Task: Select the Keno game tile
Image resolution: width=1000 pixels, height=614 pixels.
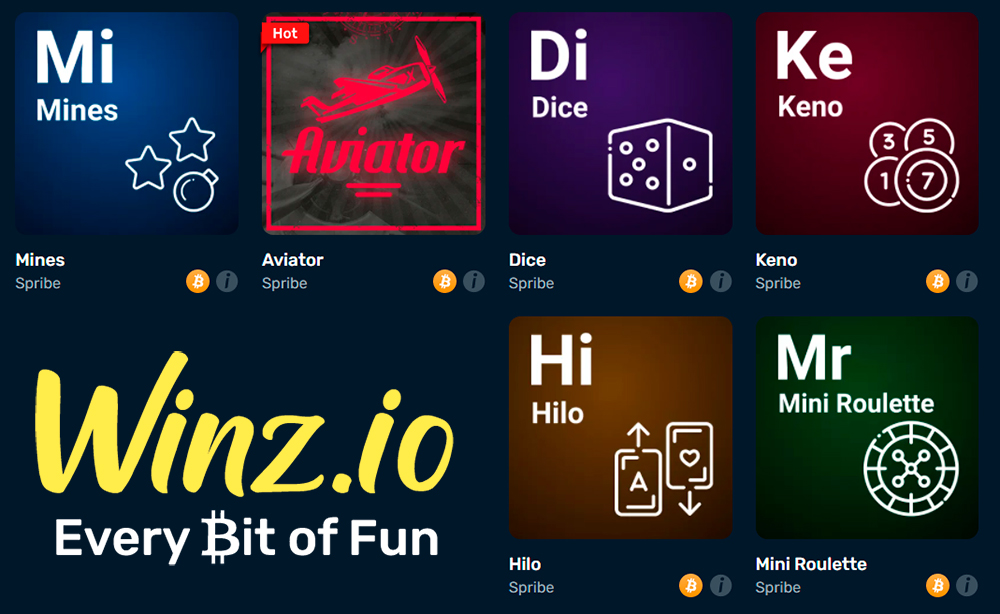Action: pyautogui.click(x=867, y=123)
